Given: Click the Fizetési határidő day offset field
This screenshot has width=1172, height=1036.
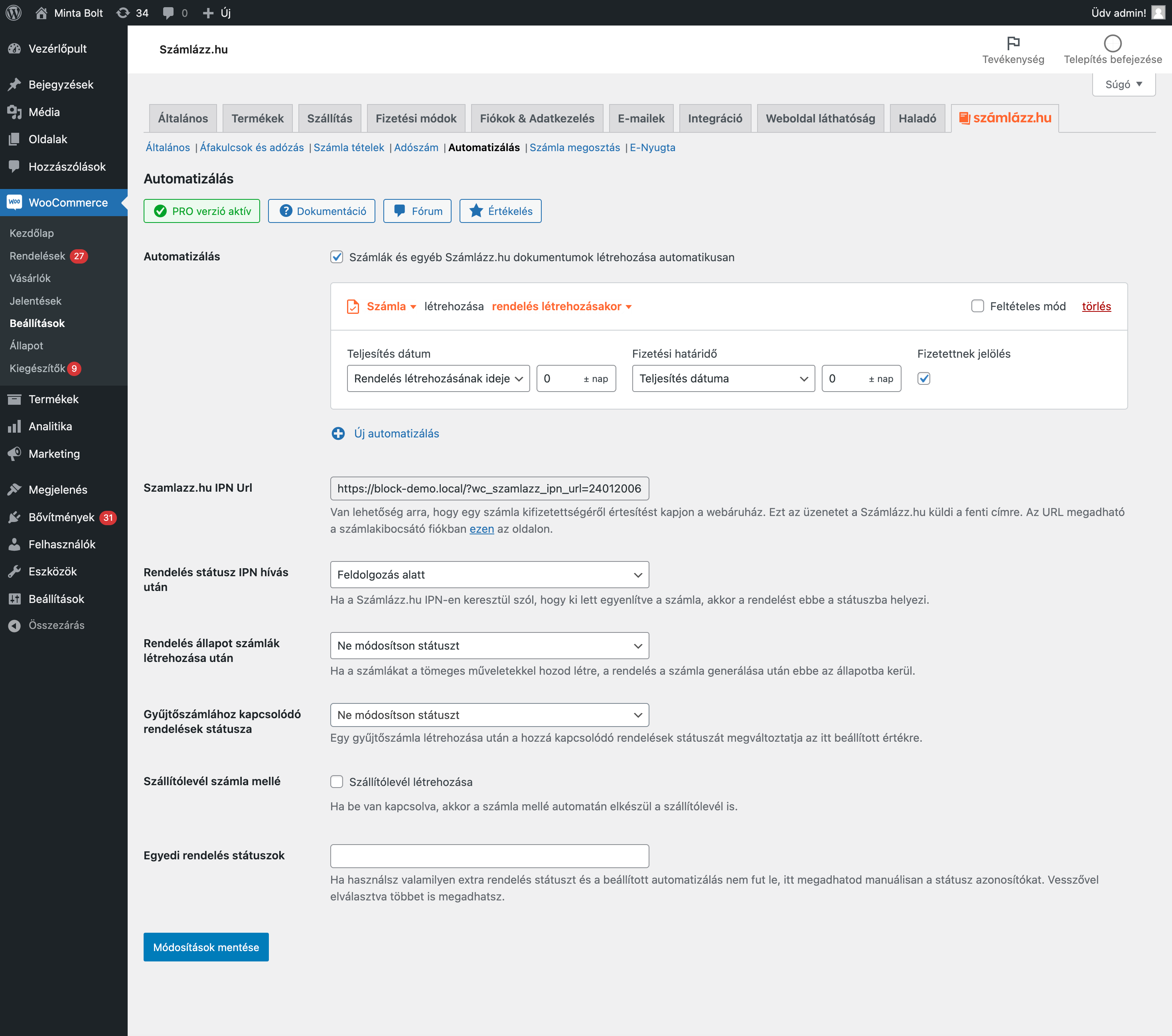Looking at the screenshot, I should pyautogui.click(x=861, y=378).
